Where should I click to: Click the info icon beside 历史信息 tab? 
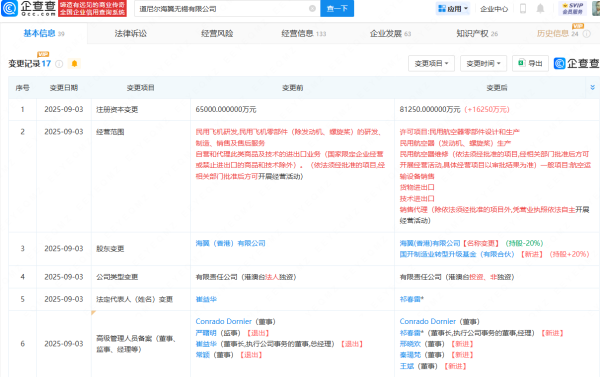587,34
